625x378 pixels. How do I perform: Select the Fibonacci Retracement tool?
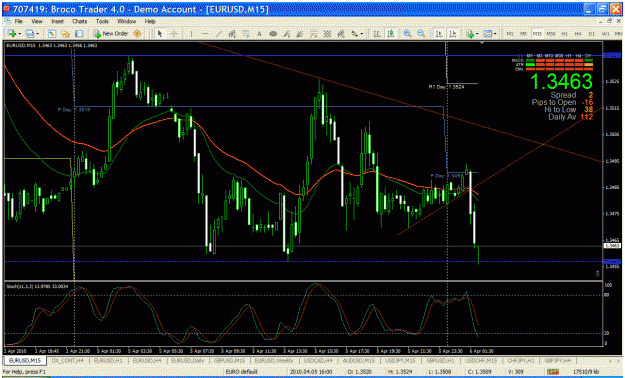coord(246,34)
